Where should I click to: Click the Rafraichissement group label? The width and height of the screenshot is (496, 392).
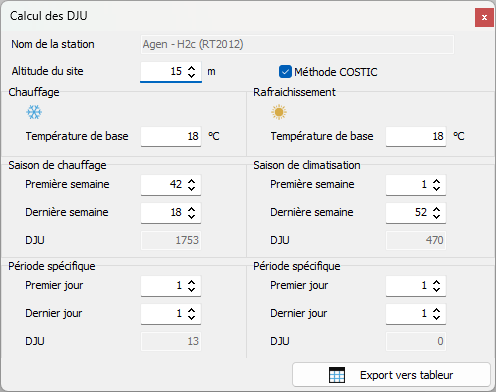pyautogui.click(x=294, y=92)
